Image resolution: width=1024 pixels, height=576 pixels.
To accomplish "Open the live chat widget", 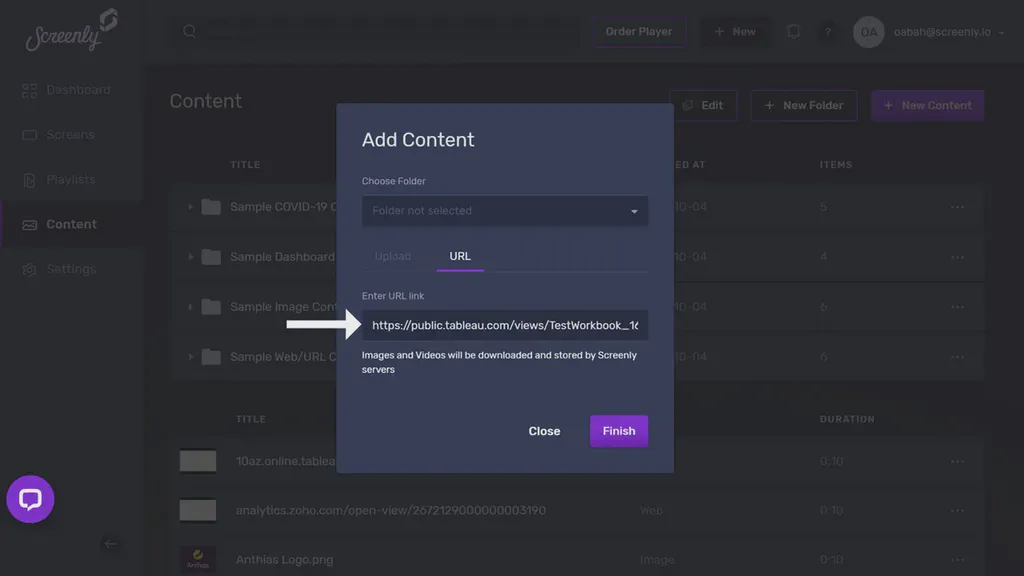I will [30, 500].
